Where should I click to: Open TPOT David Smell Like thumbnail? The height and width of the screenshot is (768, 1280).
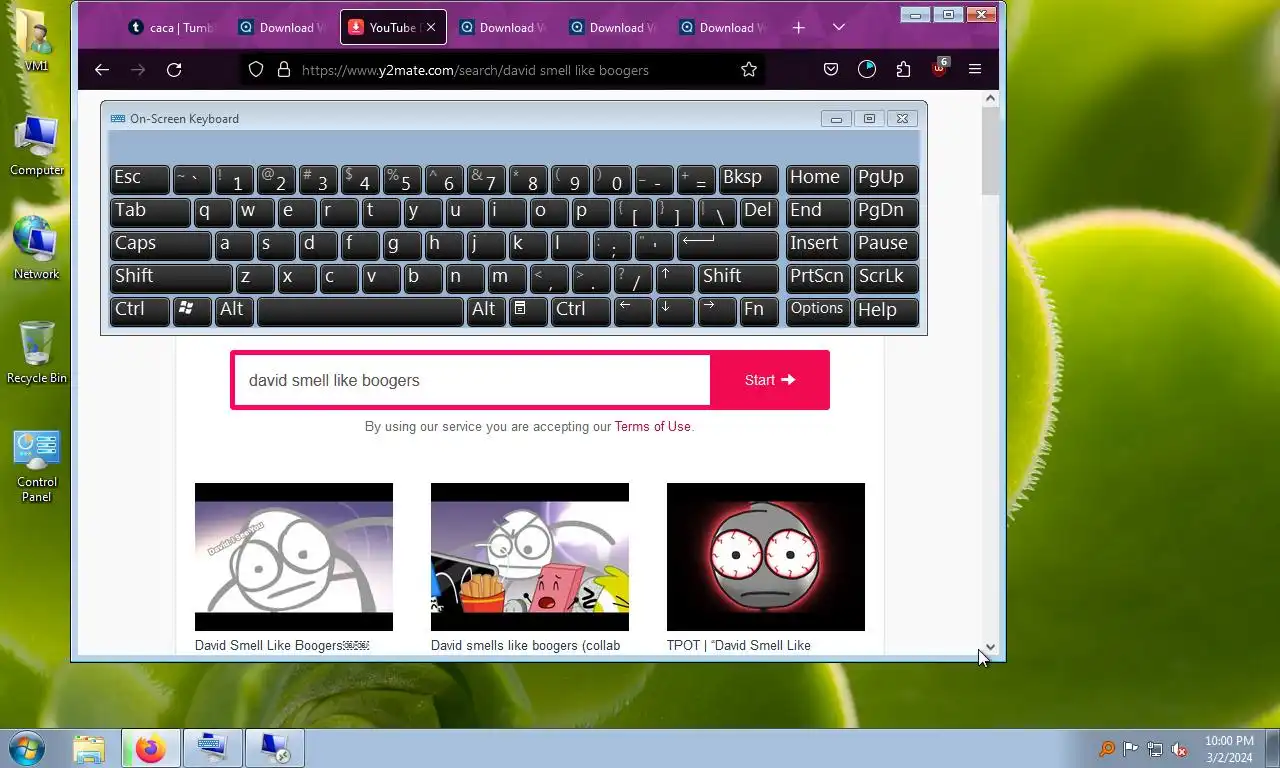[x=766, y=557]
